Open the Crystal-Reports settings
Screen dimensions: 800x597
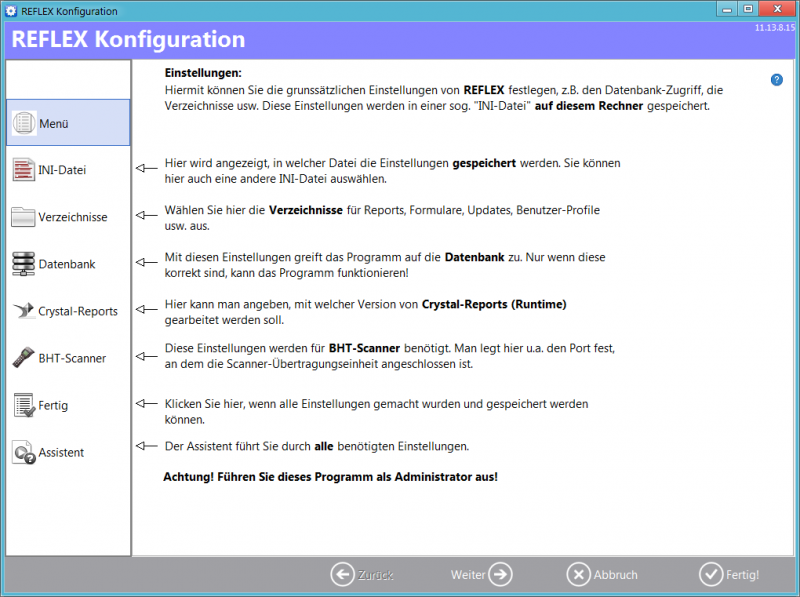click(x=68, y=311)
